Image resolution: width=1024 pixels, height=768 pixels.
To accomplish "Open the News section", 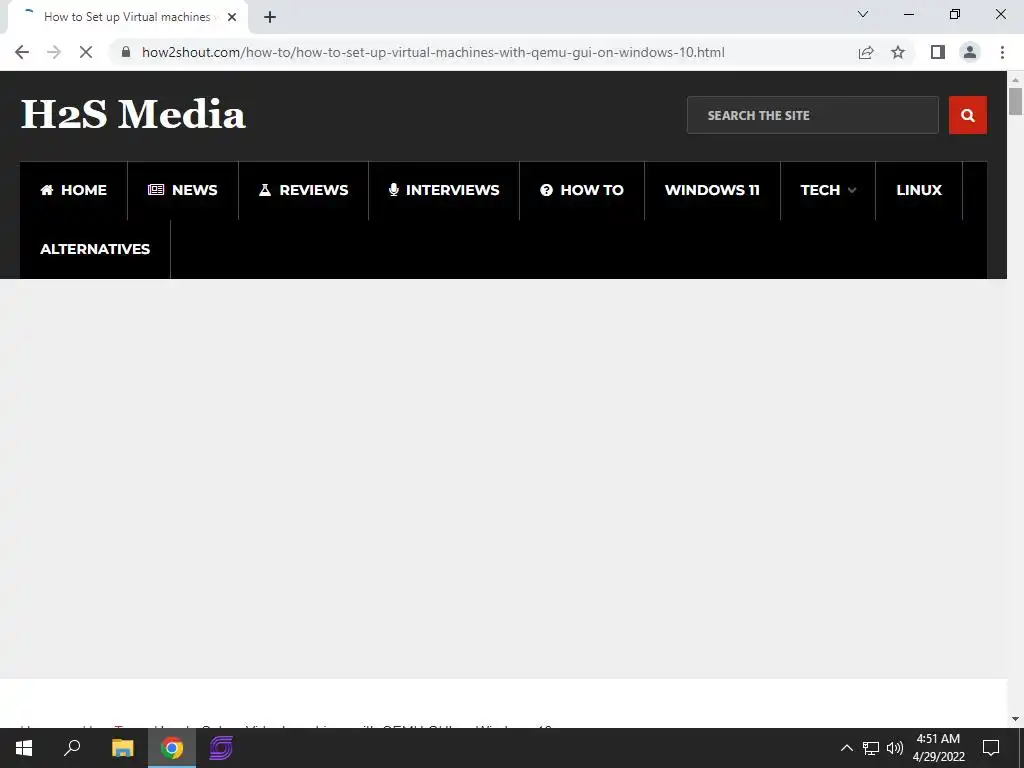I will 183,190.
